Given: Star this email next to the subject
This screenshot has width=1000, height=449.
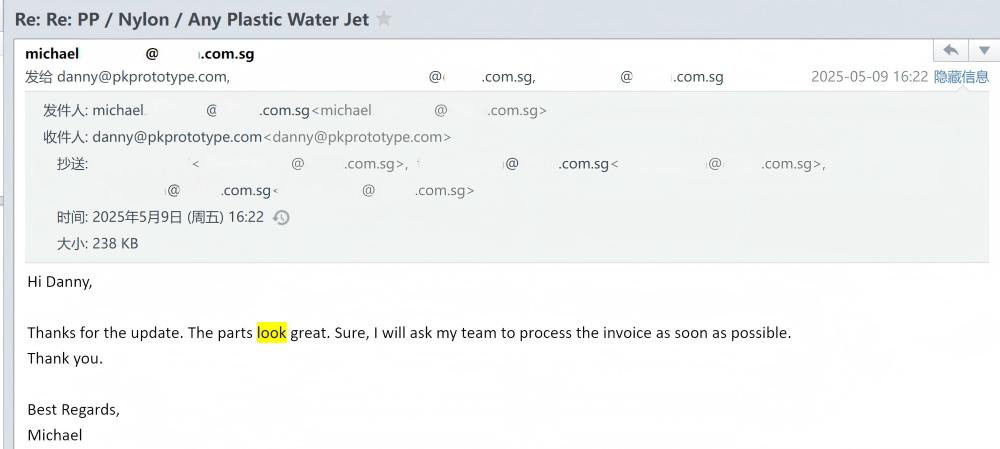Looking at the screenshot, I should 384,19.
